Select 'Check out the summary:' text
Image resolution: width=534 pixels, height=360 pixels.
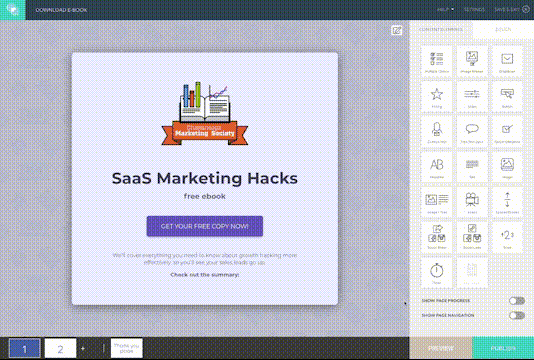click(205, 275)
